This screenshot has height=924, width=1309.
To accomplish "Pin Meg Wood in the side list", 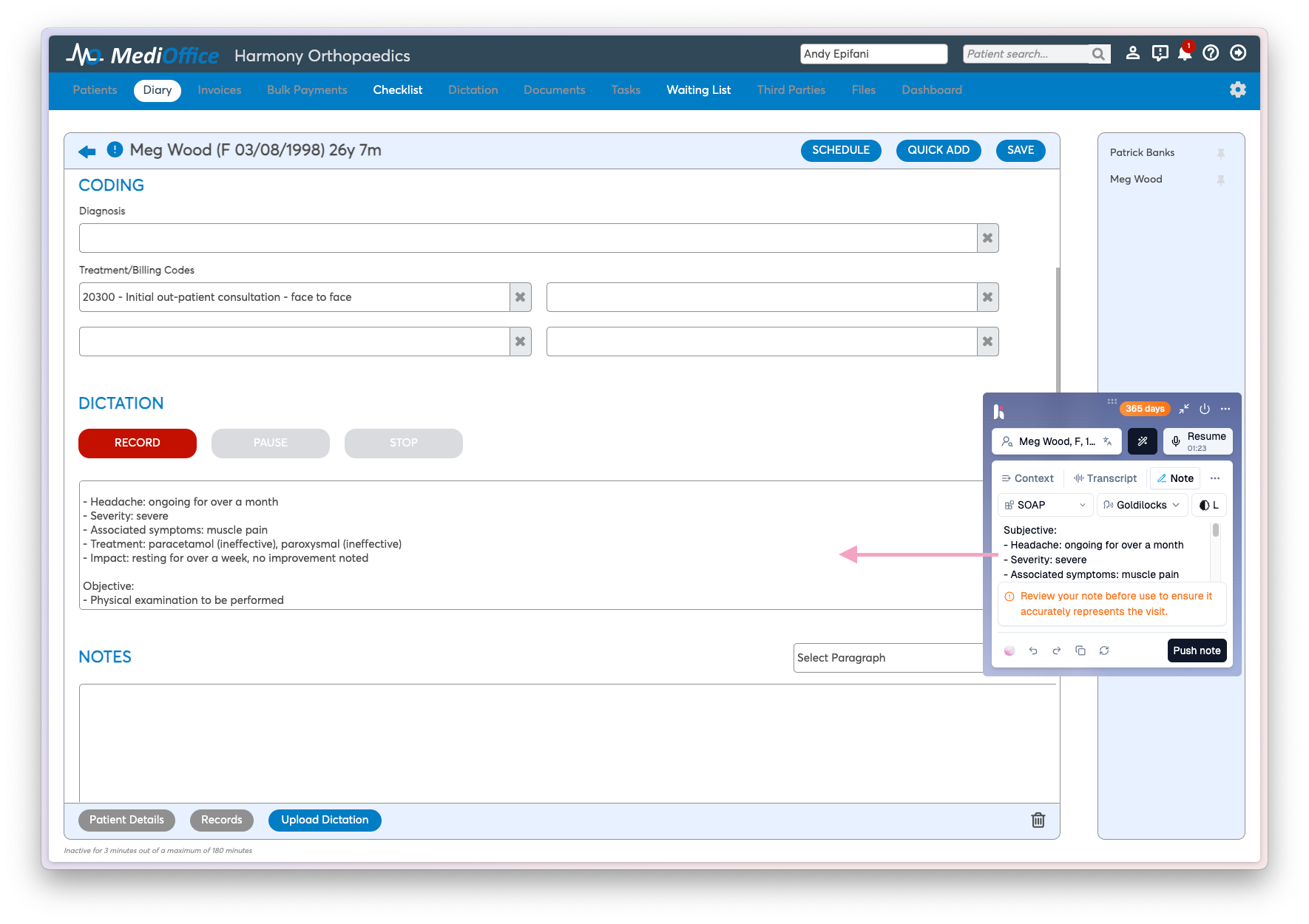I will pos(1221,180).
